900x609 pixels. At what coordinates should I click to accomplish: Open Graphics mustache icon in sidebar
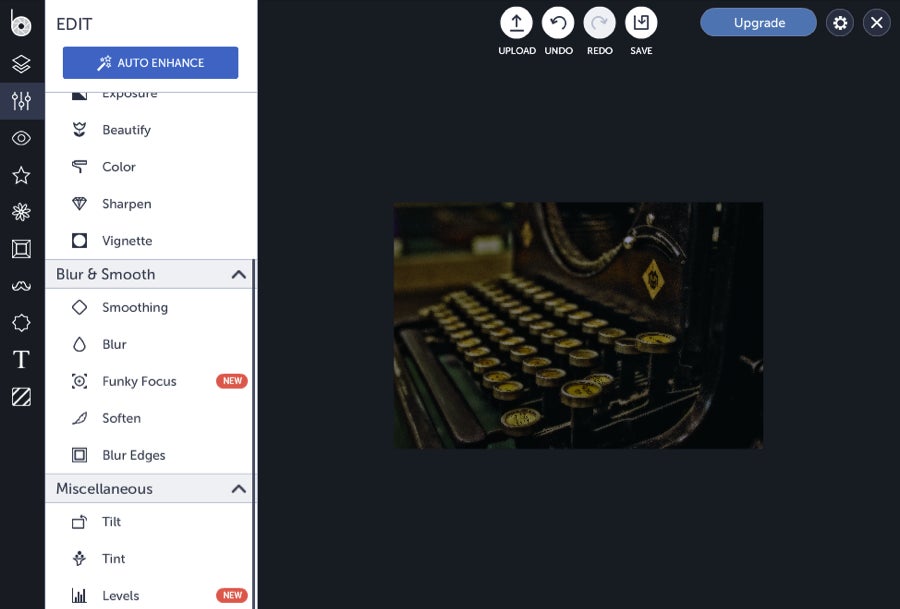(x=21, y=286)
